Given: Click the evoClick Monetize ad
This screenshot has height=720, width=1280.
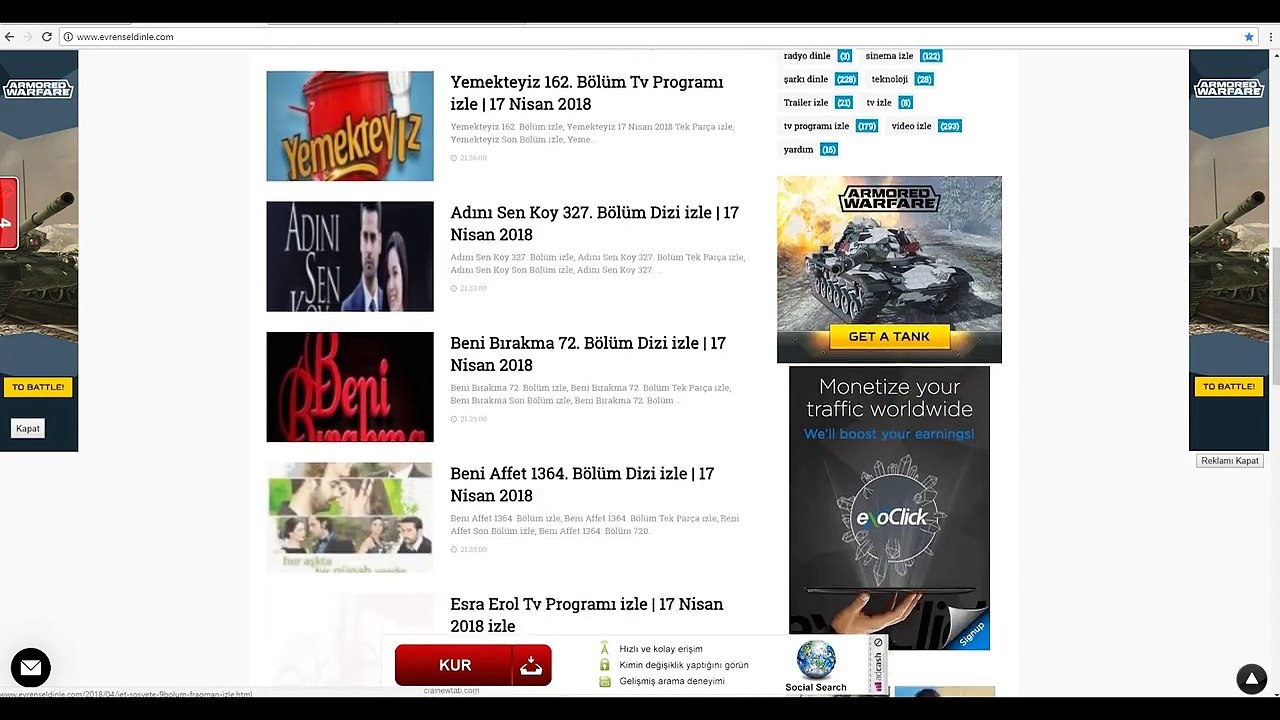Looking at the screenshot, I should 889,508.
